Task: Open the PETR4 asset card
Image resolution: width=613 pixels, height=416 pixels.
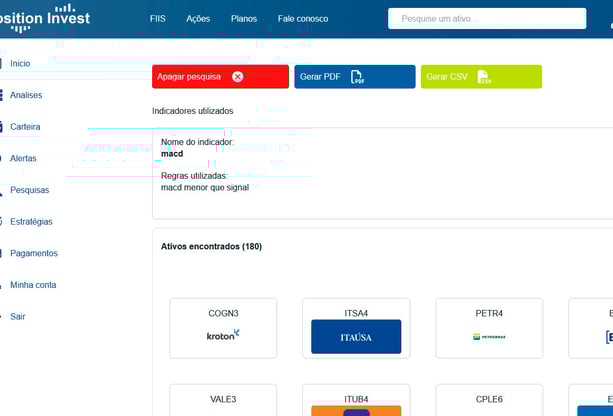Action: [x=489, y=328]
